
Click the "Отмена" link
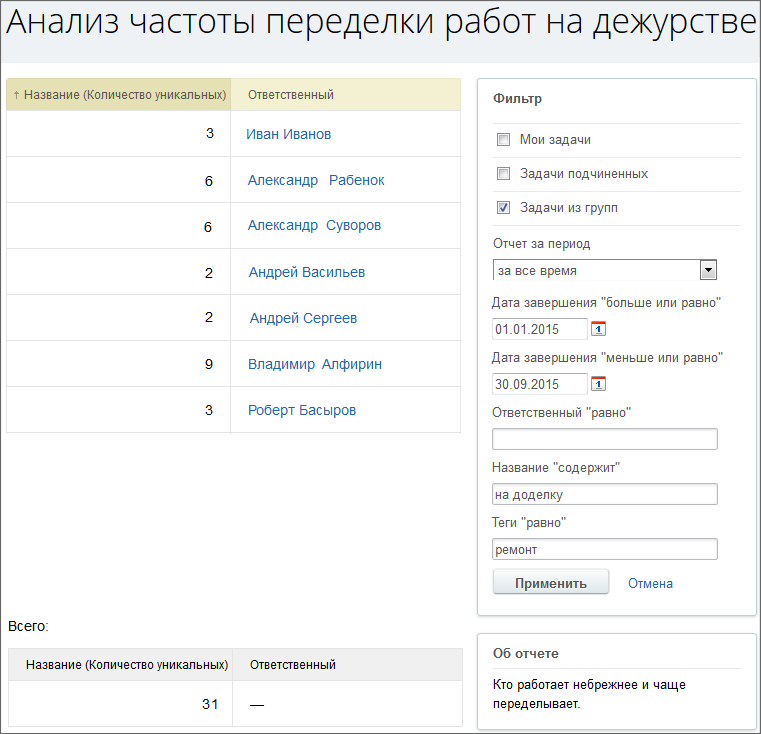pyautogui.click(x=650, y=584)
